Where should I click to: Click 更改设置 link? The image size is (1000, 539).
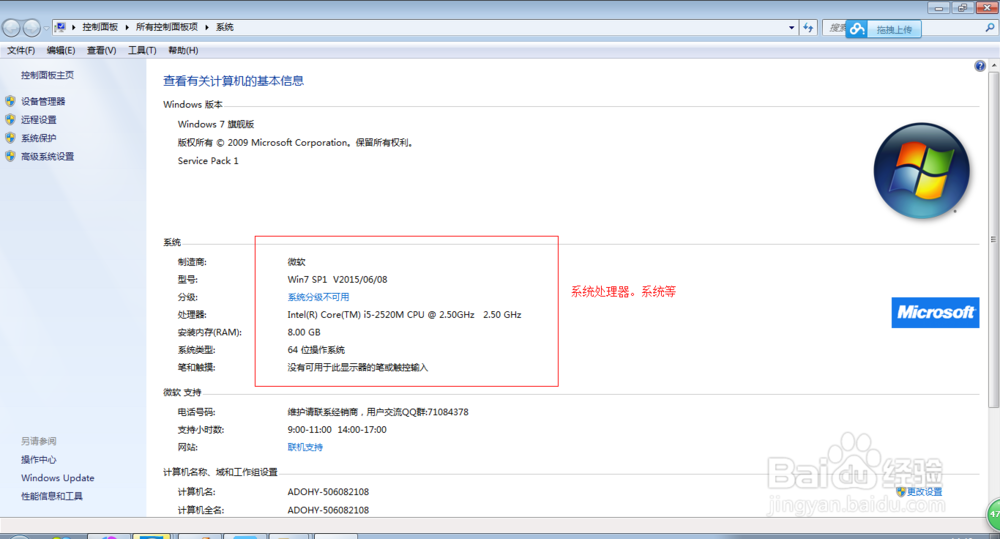pyautogui.click(x=924, y=492)
